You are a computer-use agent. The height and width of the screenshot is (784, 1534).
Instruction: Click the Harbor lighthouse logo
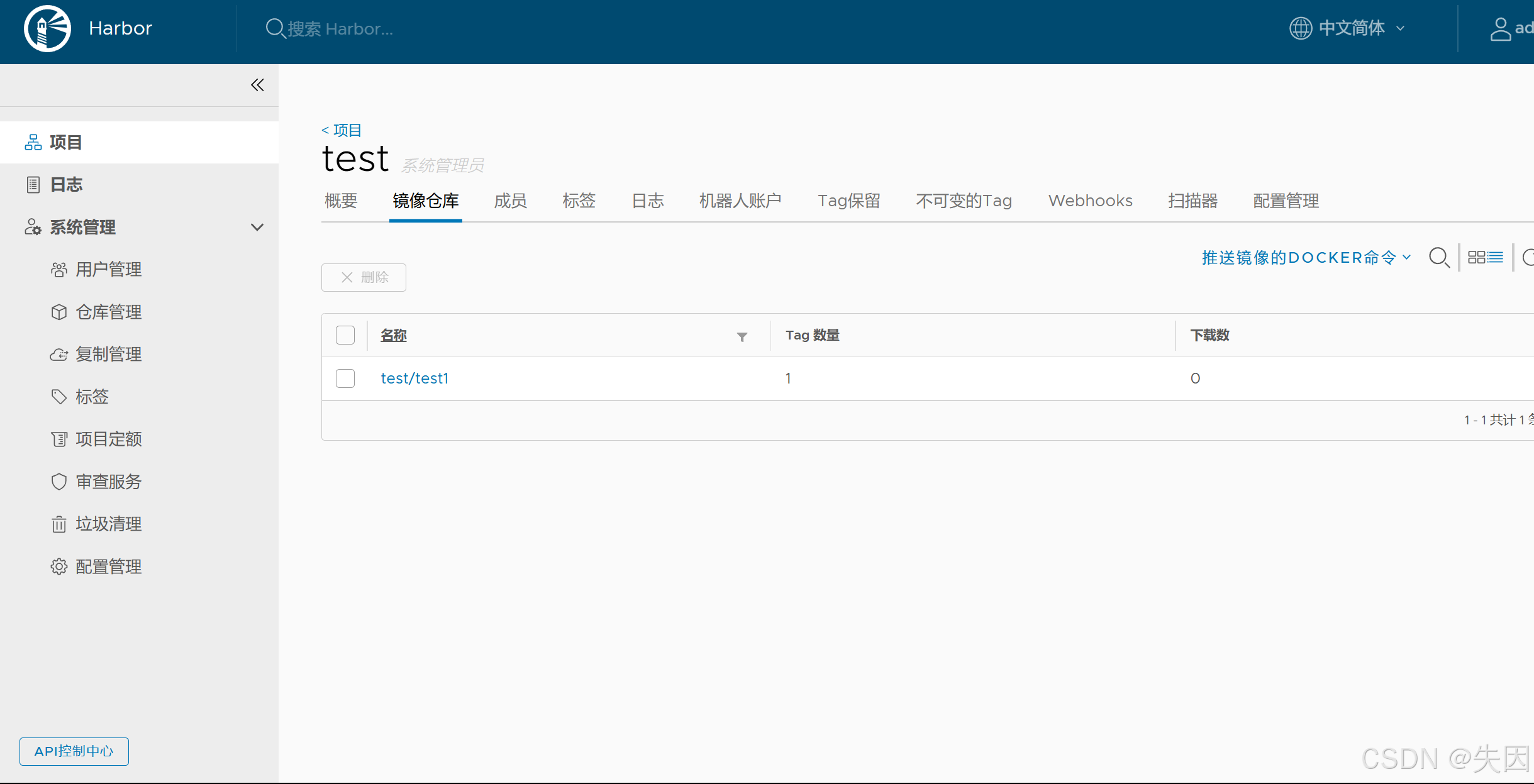point(47,28)
